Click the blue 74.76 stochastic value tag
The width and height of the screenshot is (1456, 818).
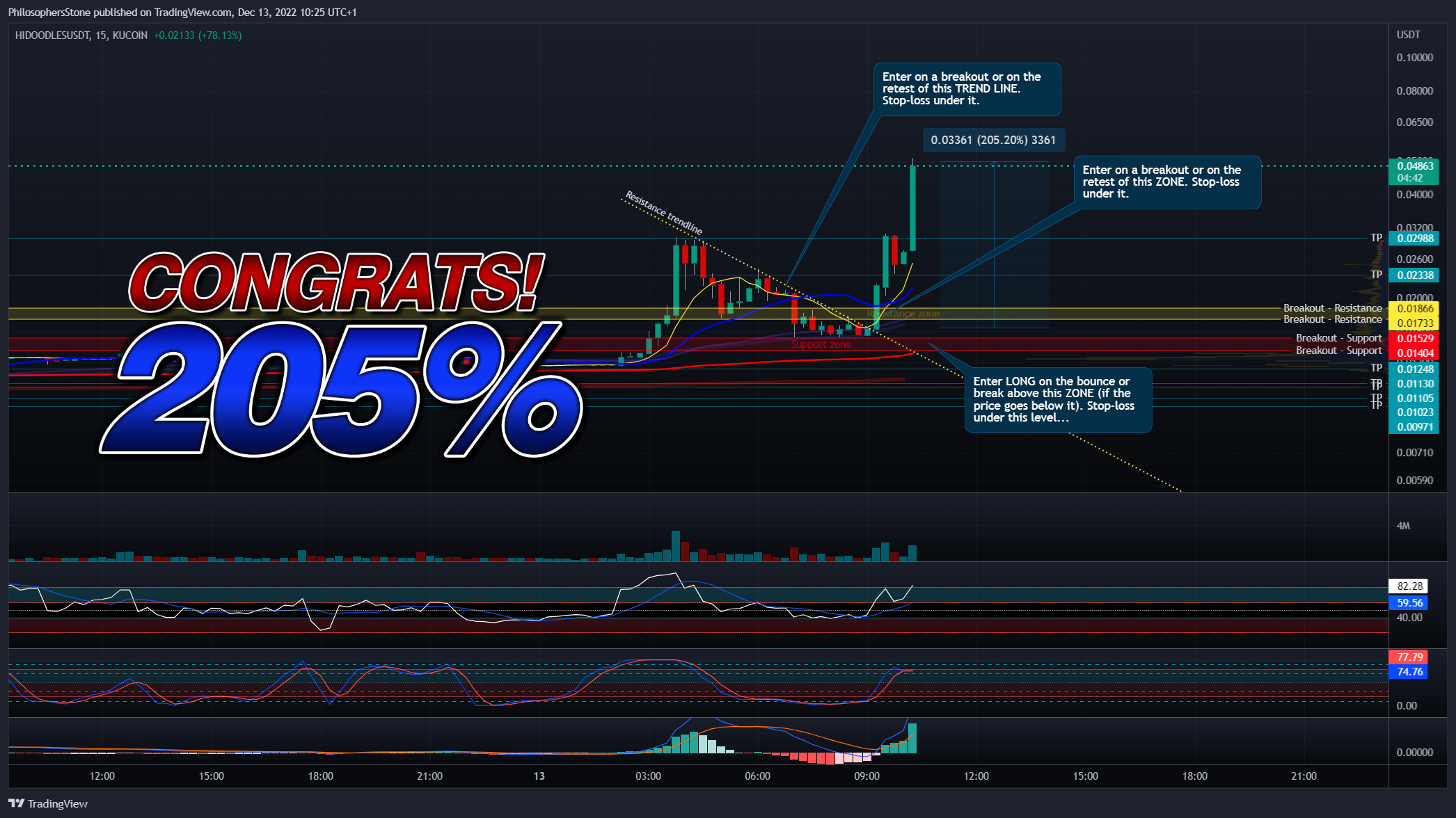[x=1408, y=672]
